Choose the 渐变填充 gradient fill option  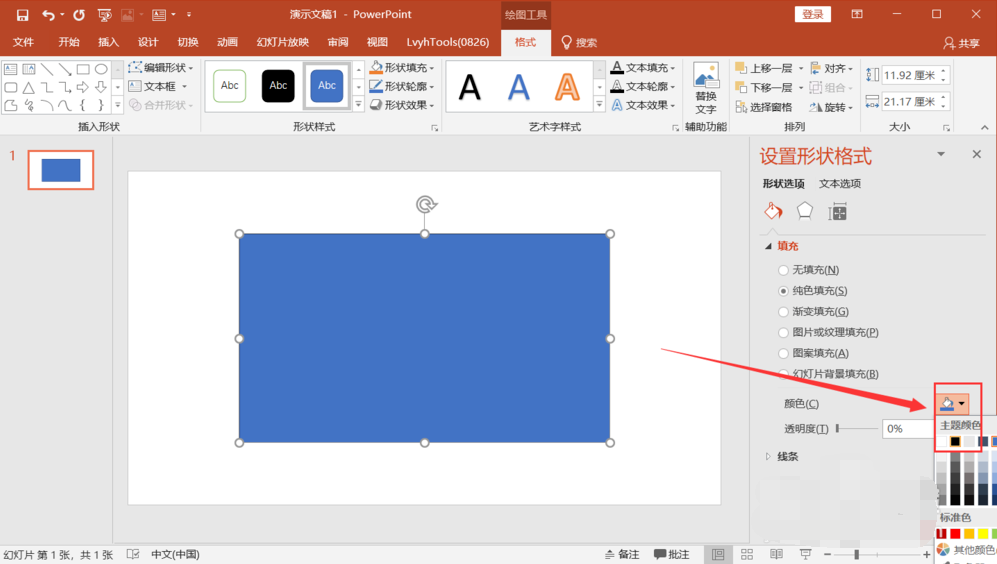(784, 312)
